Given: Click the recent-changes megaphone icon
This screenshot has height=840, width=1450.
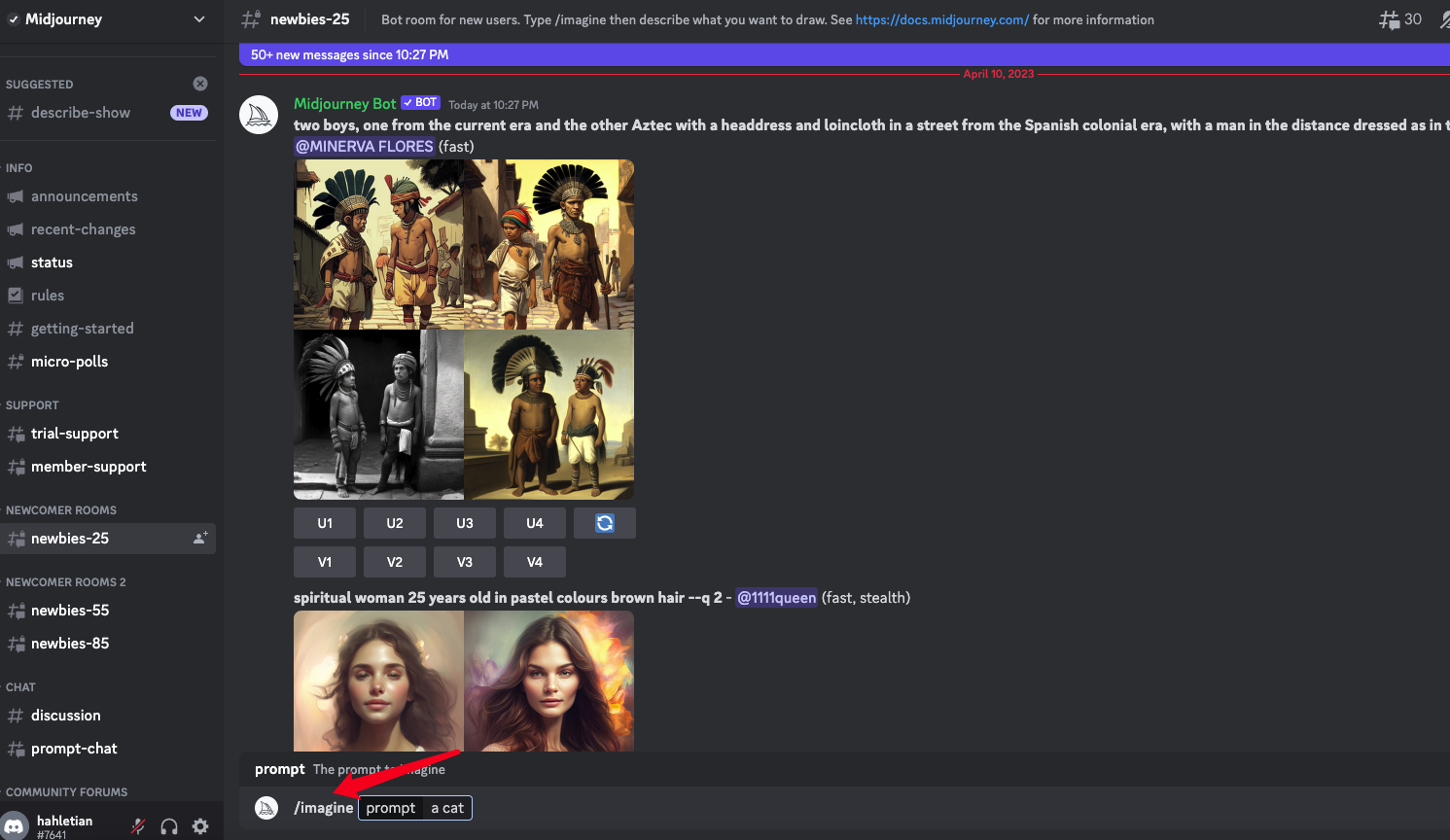Looking at the screenshot, I should pos(16,229).
